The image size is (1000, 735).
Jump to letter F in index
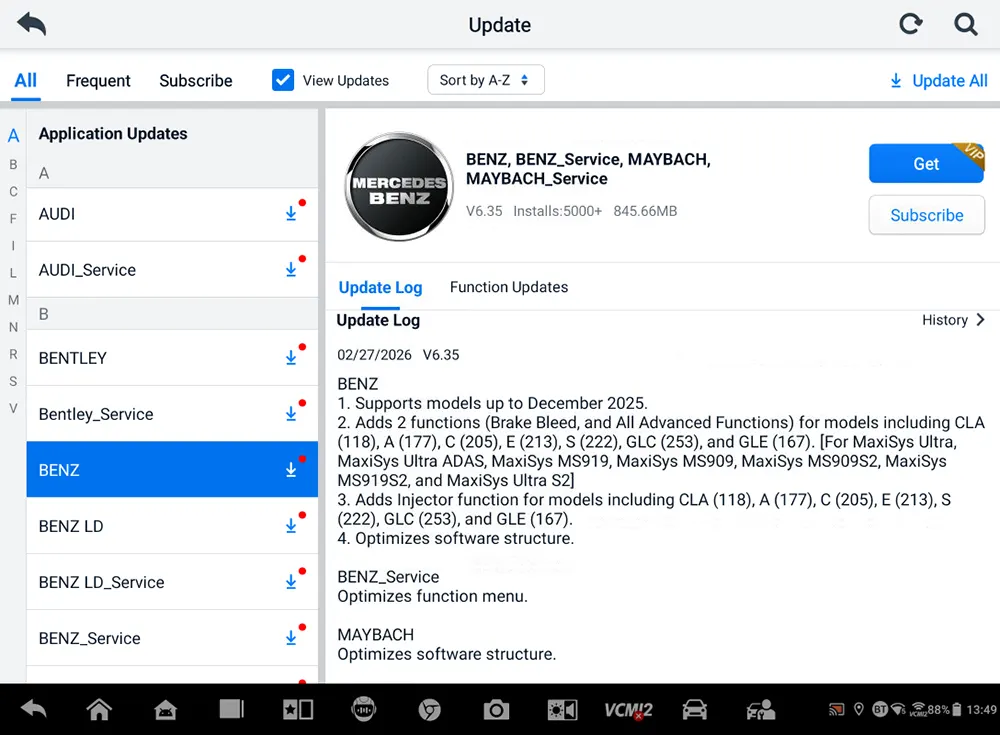click(13, 219)
